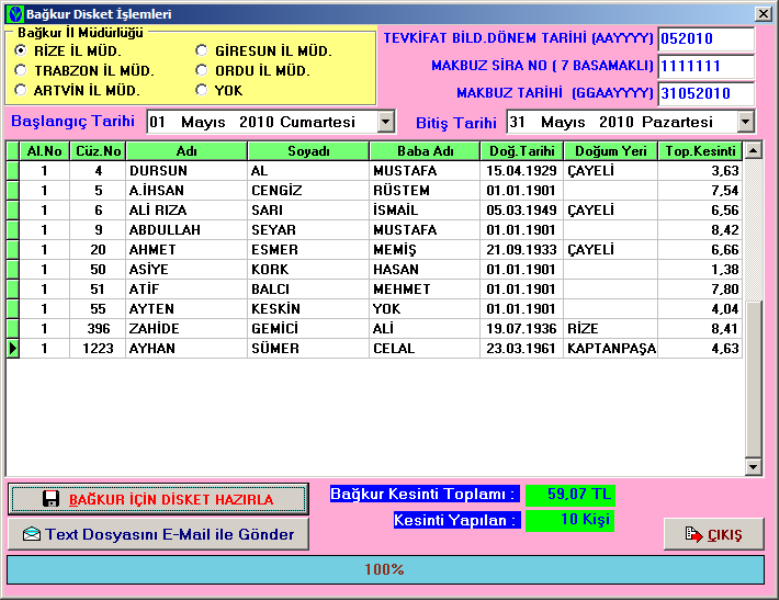Click the Cüz.No column header
The image size is (779, 600).
pyautogui.click(x=98, y=151)
